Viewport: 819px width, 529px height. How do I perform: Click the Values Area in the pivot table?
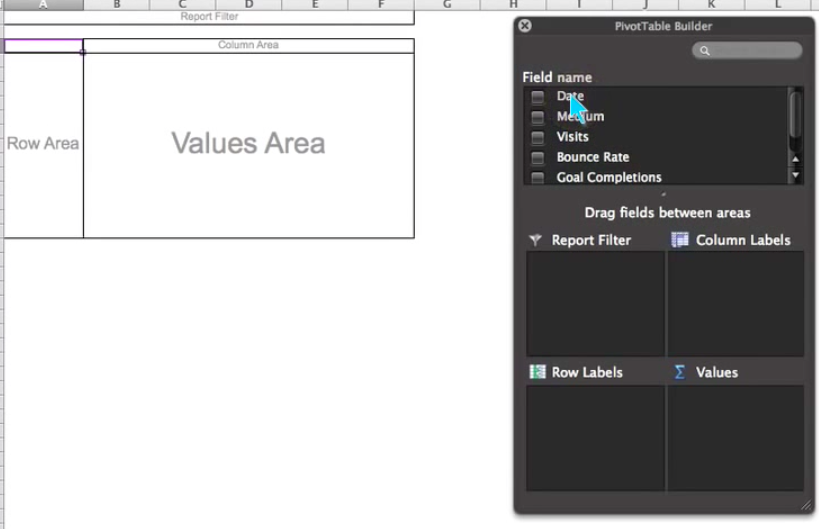[248, 144]
